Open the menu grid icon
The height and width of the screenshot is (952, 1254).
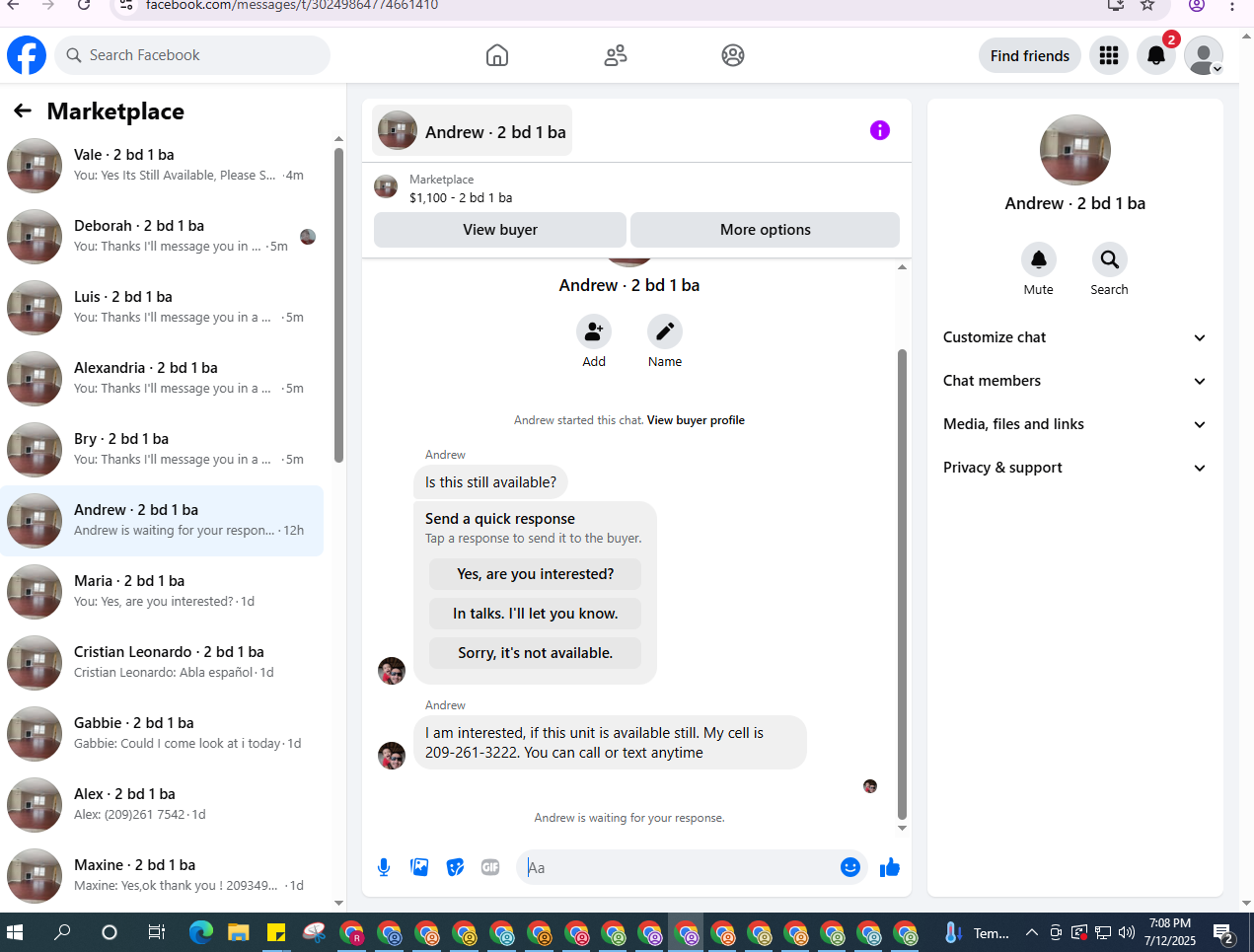pyautogui.click(x=1109, y=55)
